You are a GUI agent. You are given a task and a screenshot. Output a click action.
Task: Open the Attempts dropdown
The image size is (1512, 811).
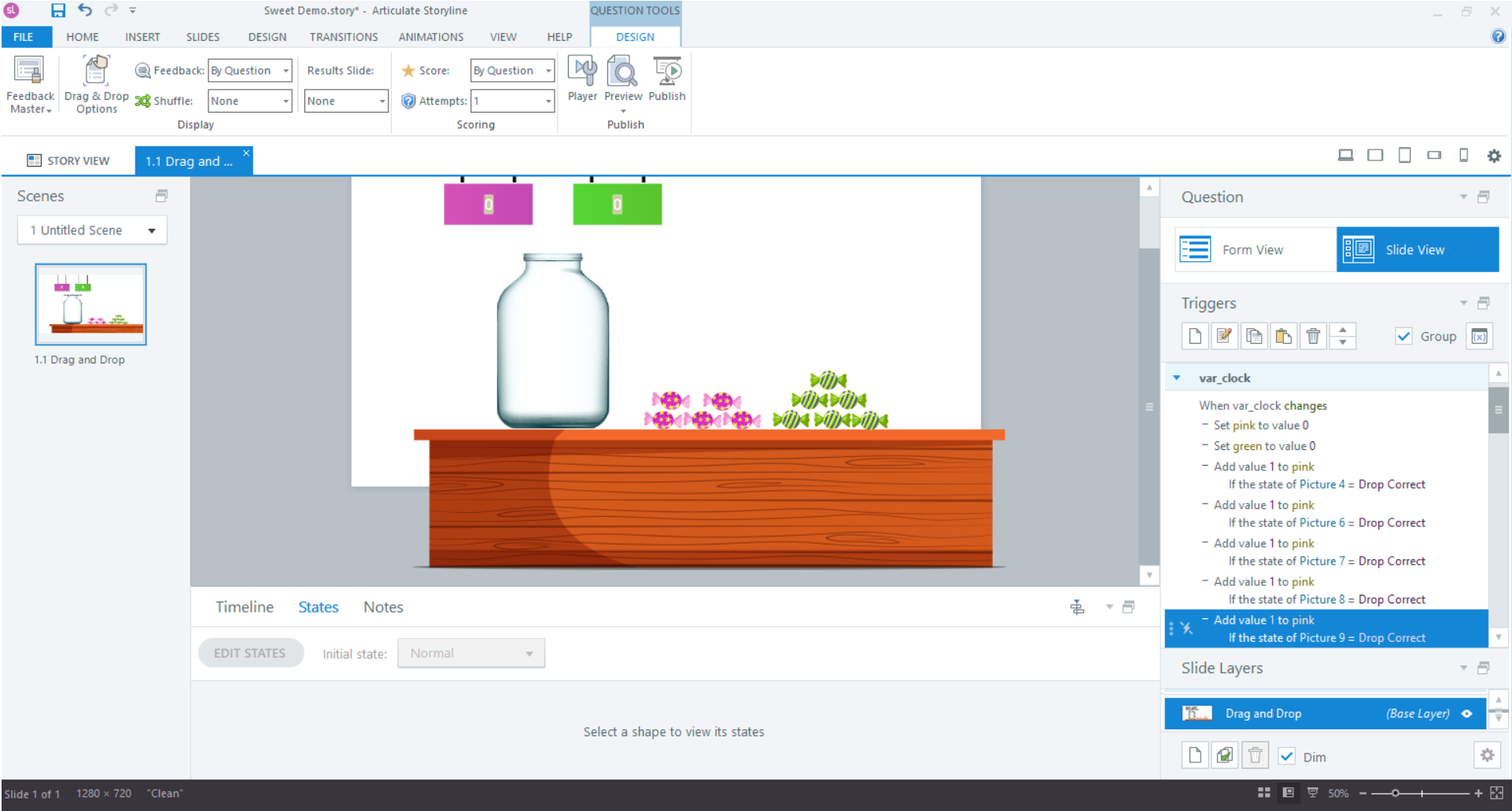pyautogui.click(x=512, y=101)
